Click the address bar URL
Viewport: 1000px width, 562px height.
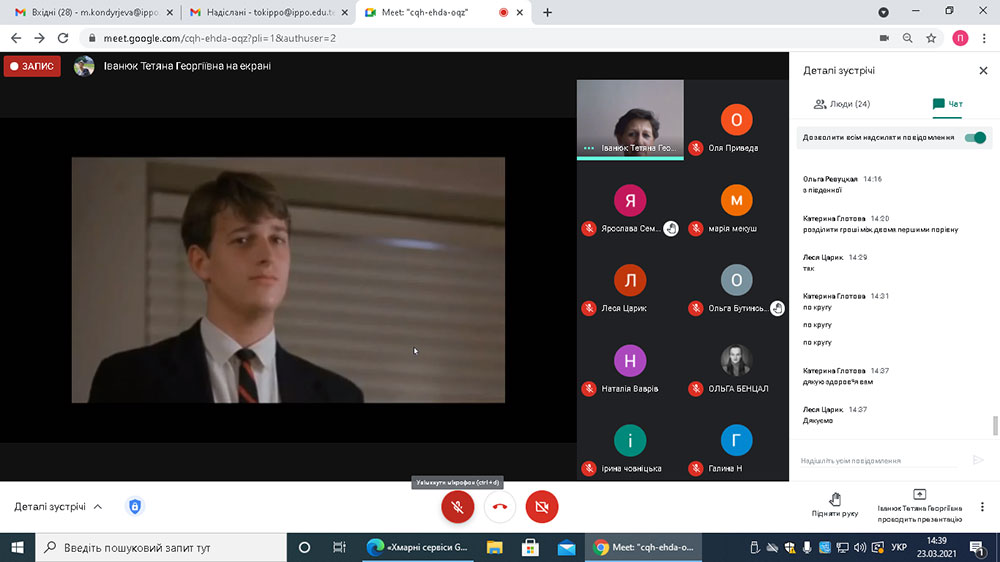tap(219, 38)
